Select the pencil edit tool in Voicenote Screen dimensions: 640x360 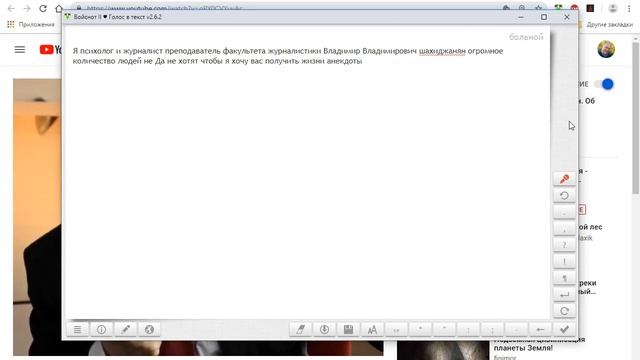(125, 329)
